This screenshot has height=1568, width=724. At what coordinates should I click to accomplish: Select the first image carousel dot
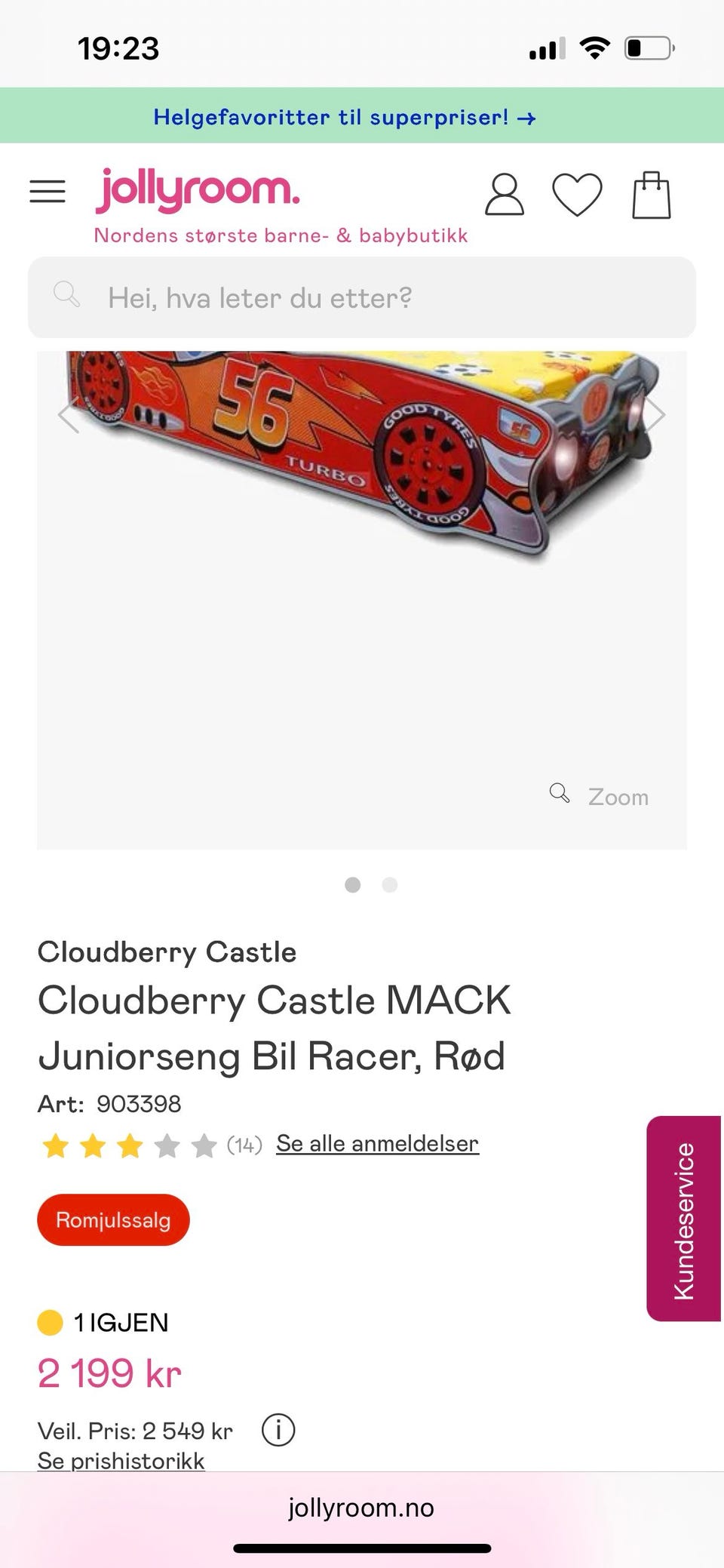pyautogui.click(x=352, y=884)
